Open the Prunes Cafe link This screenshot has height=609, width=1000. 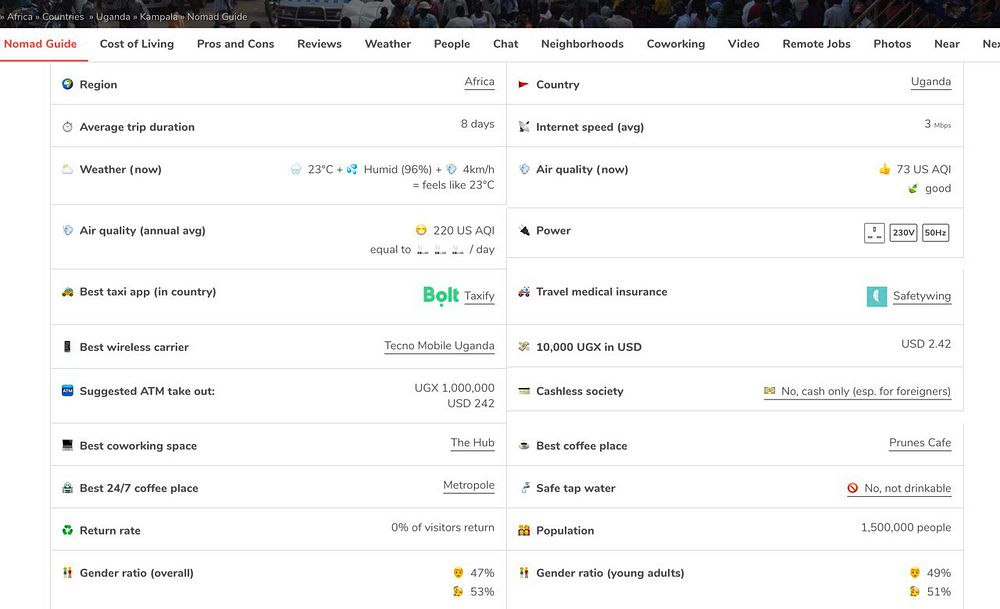point(919,443)
